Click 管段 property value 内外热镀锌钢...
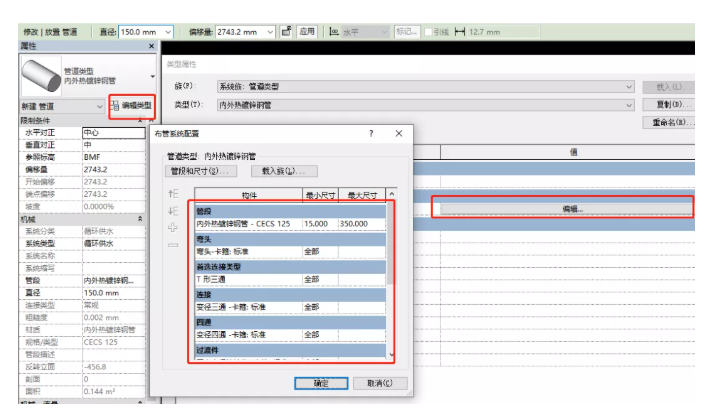Image resolution: width=723 pixels, height=415 pixels. (113, 280)
